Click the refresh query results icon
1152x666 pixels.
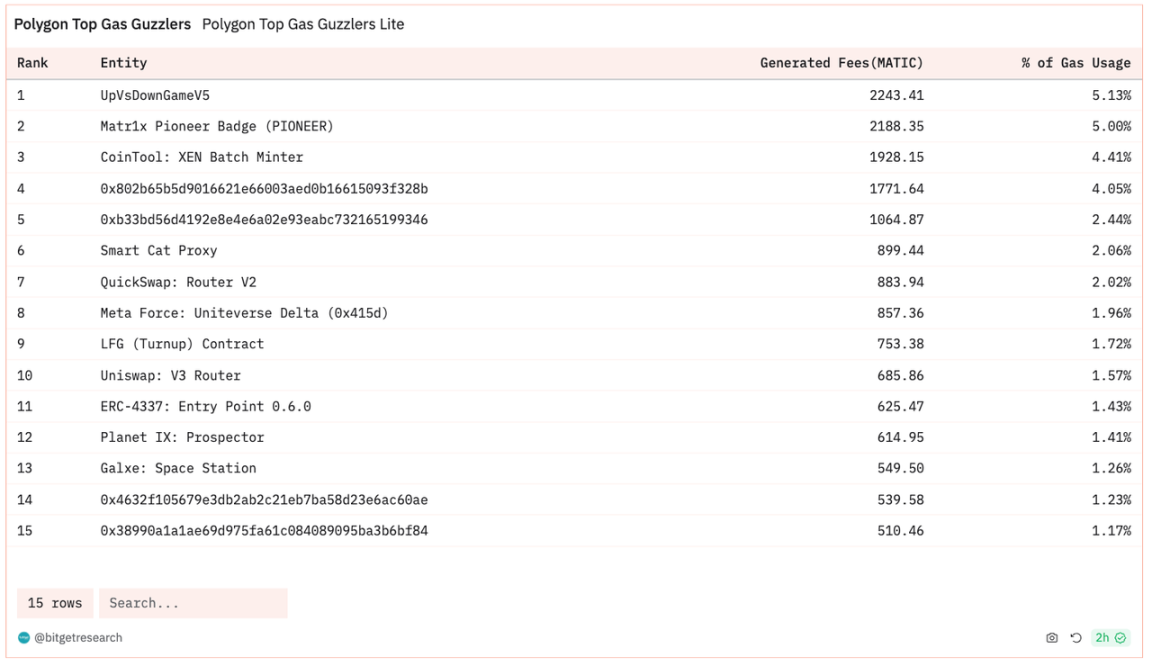coord(1074,637)
